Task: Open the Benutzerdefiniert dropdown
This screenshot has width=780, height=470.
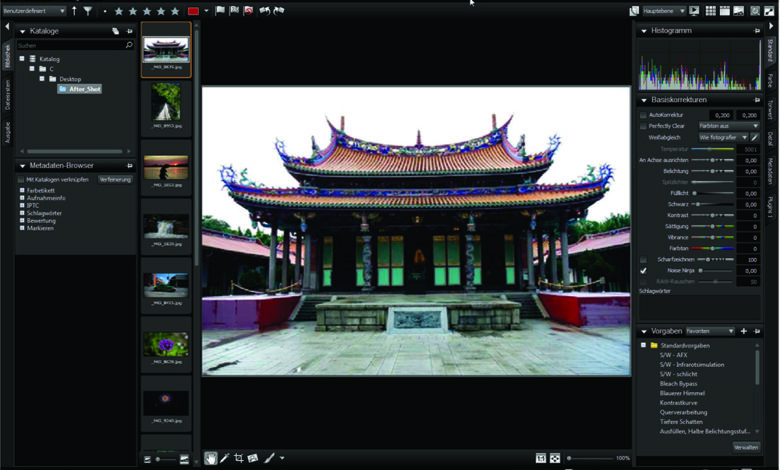Action: click(x=33, y=11)
